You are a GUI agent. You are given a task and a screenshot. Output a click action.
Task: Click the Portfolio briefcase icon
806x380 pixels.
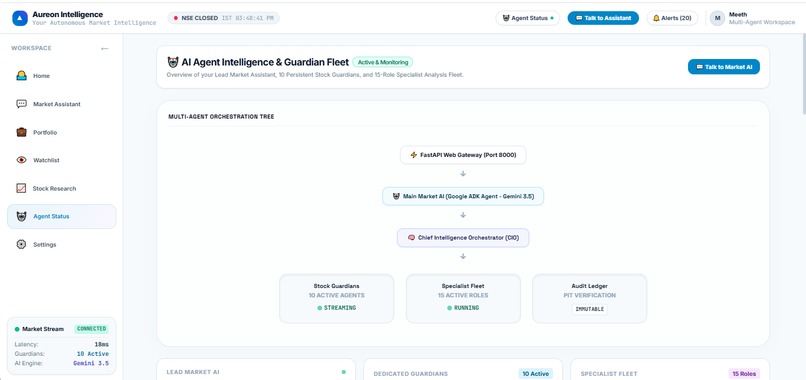click(22, 132)
